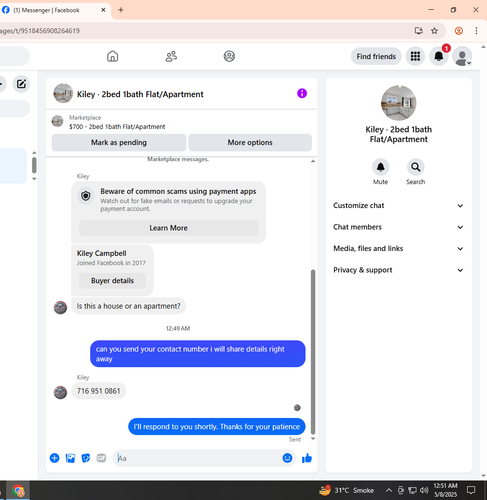Viewport: 487px width, 500px height.
Task: Open more actions plus icon in composer
Action: coord(55,458)
